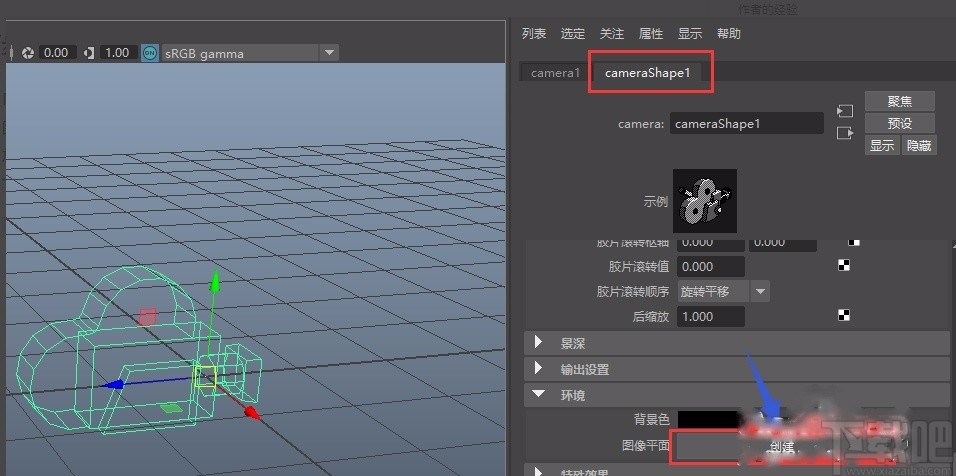Switch to the camera1 tab
Viewport: 956px width, 476px height.
(555, 73)
